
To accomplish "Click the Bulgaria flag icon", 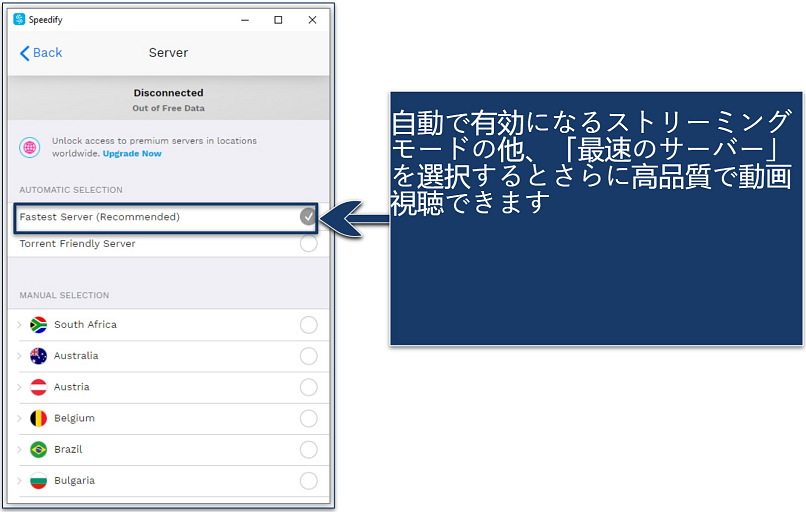I will click(39, 480).
